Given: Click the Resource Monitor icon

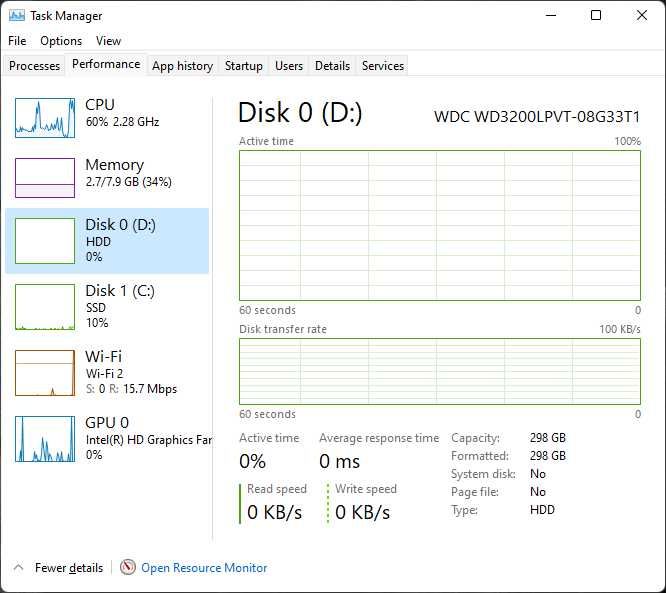Looking at the screenshot, I should click(x=128, y=567).
